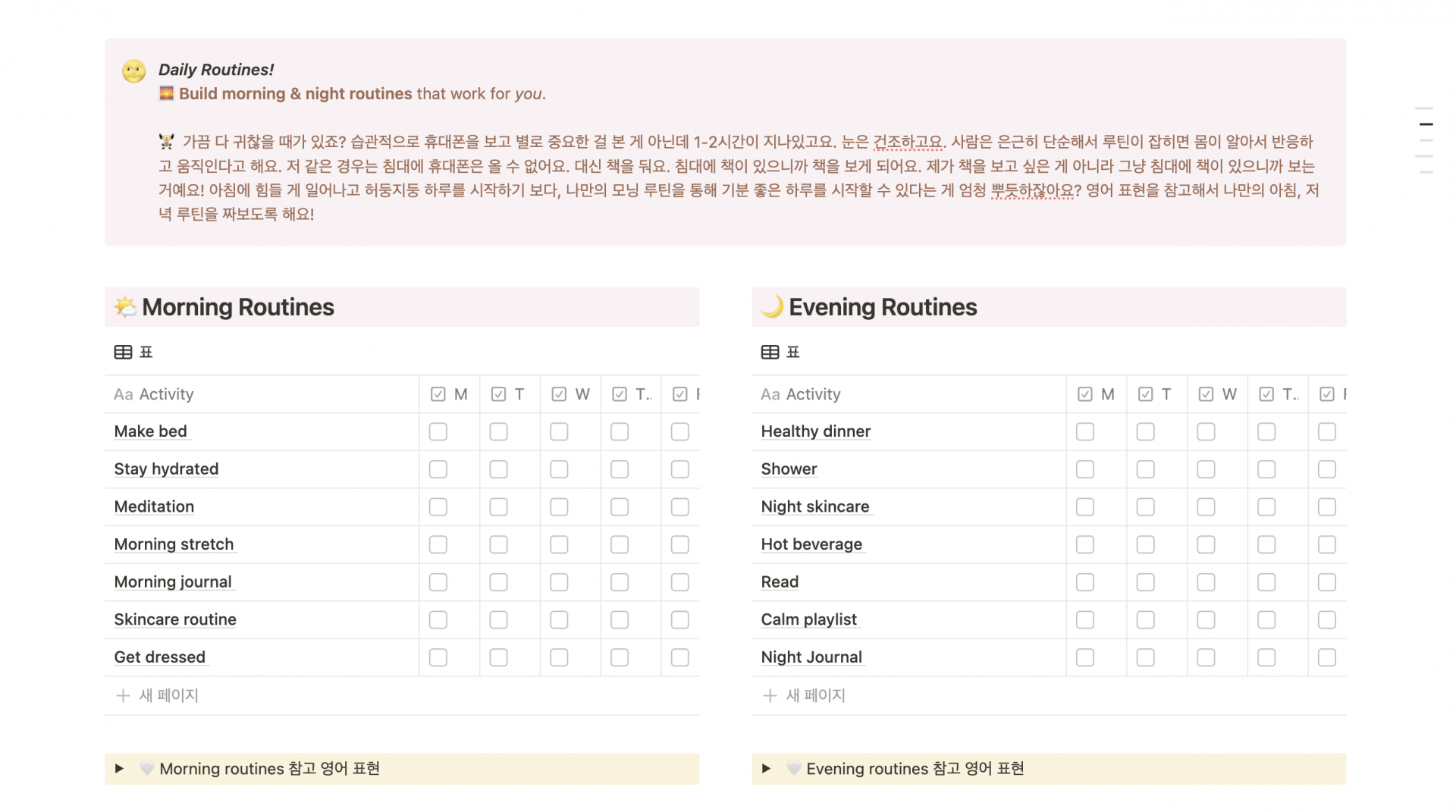Click the Morning Routines table view icon
Image resolution: width=1456 pixels, height=812 pixels.
tap(123, 352)
